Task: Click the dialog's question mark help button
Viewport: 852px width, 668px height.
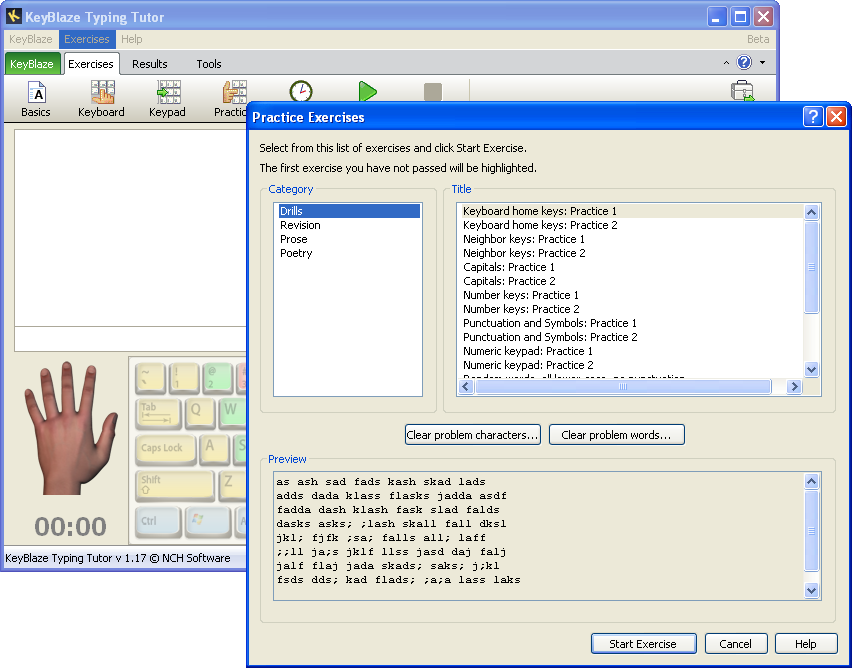Action: (812, 117)
